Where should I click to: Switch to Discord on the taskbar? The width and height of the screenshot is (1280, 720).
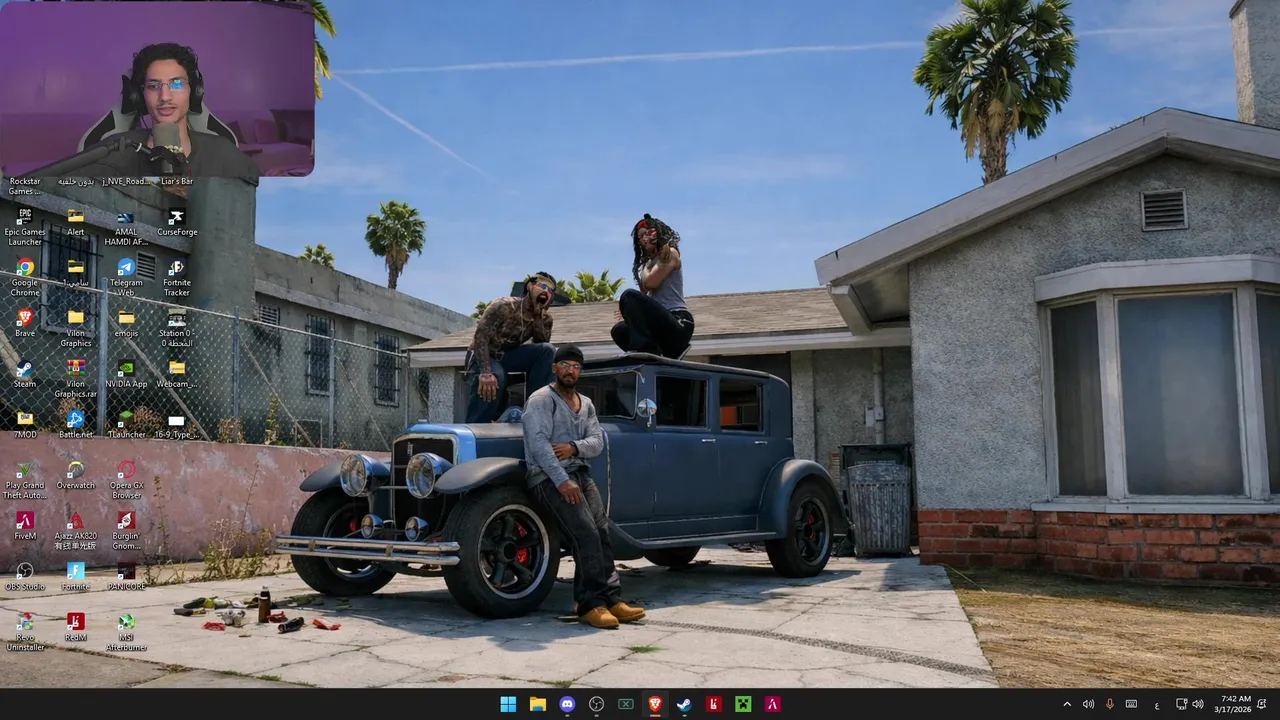tap(567, 704)
